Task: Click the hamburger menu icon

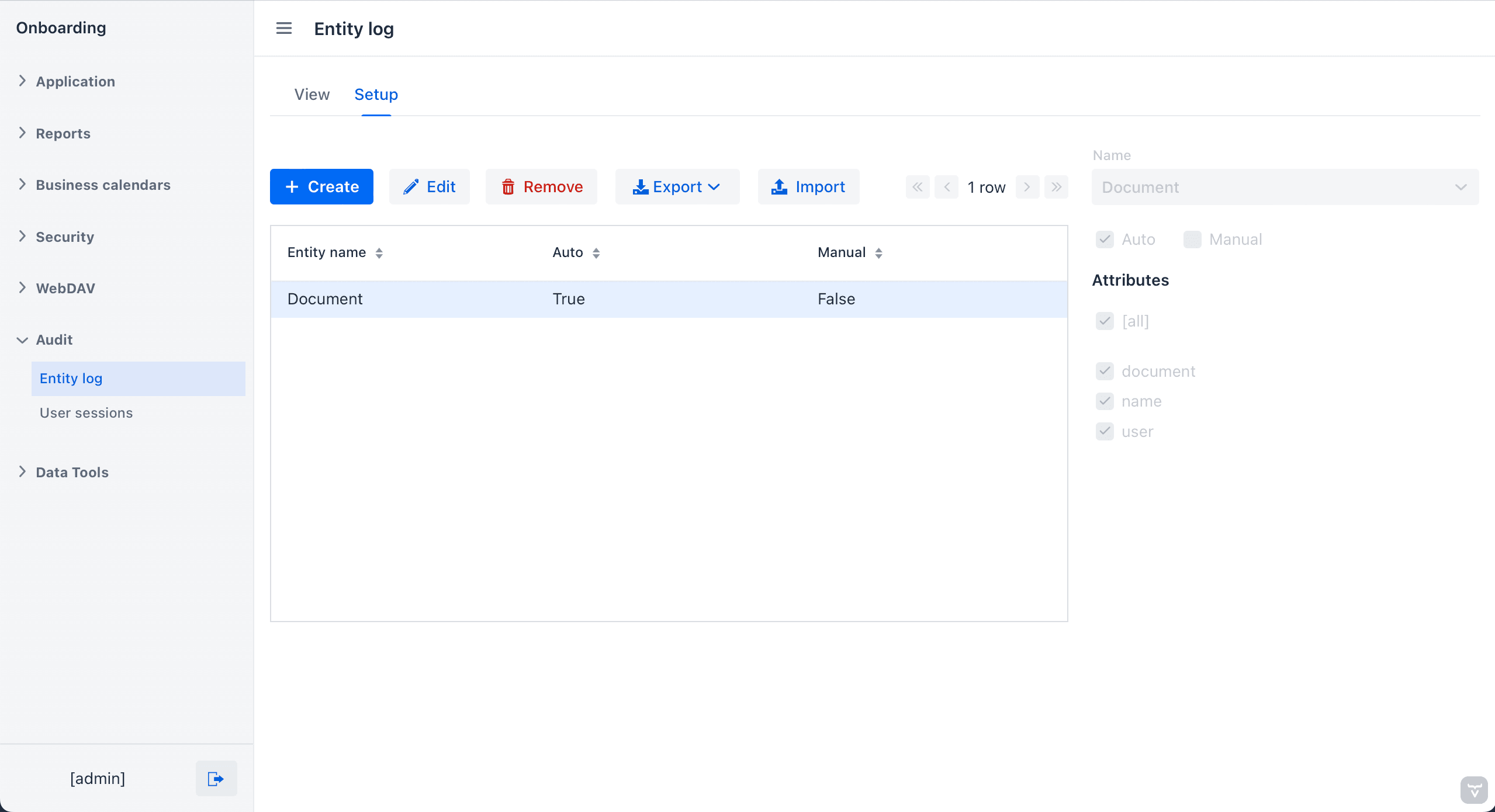Action: click(x=283, y=28)
